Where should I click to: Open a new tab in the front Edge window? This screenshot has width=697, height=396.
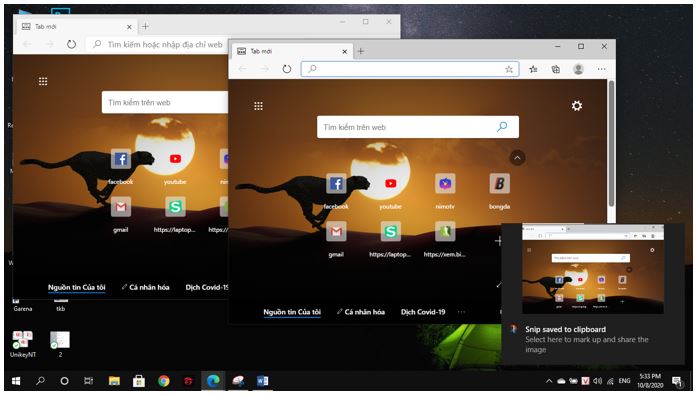(x=361, y=52)
